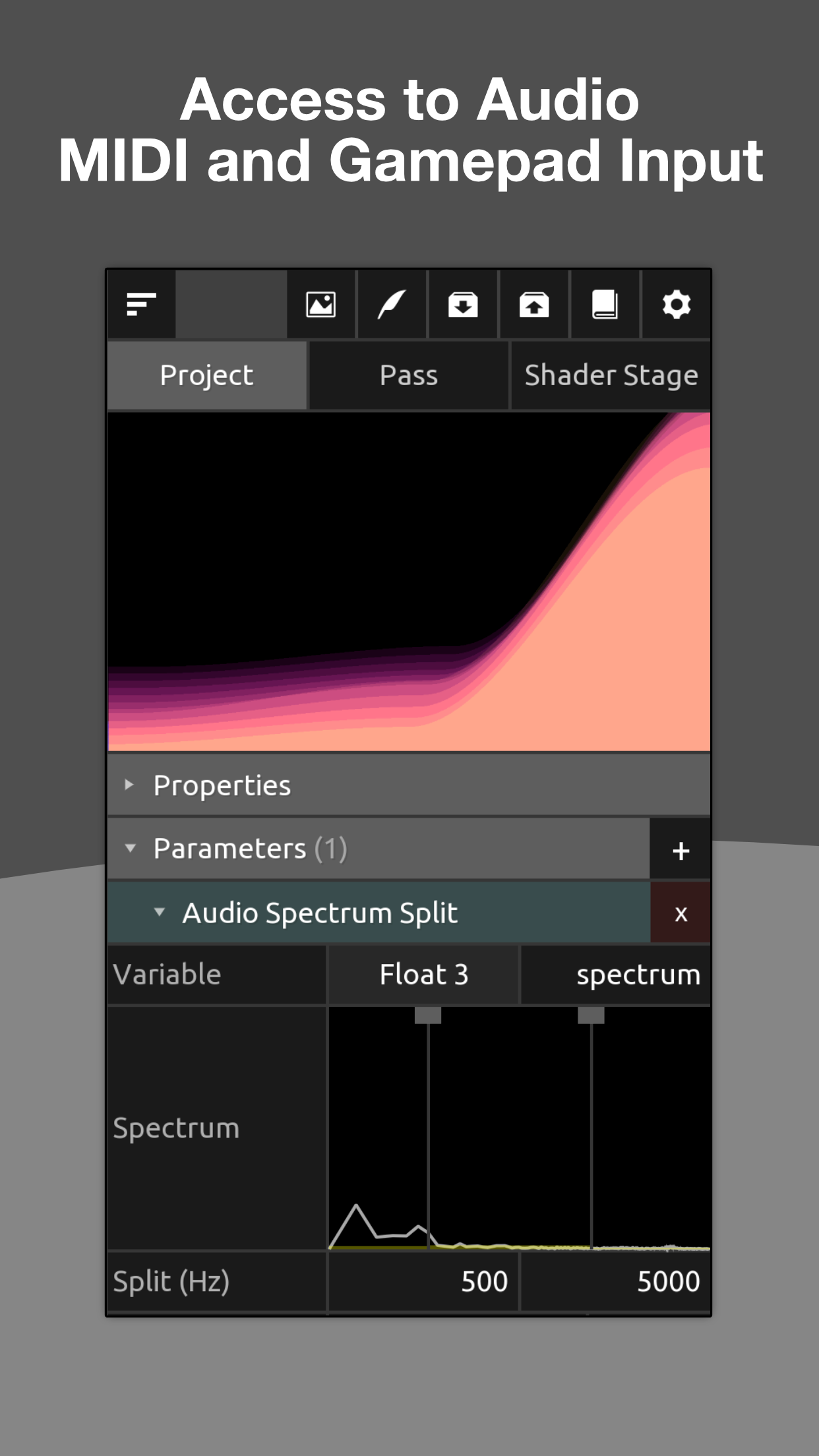
Task: Expand the Properties section
Action: point(130,785)
